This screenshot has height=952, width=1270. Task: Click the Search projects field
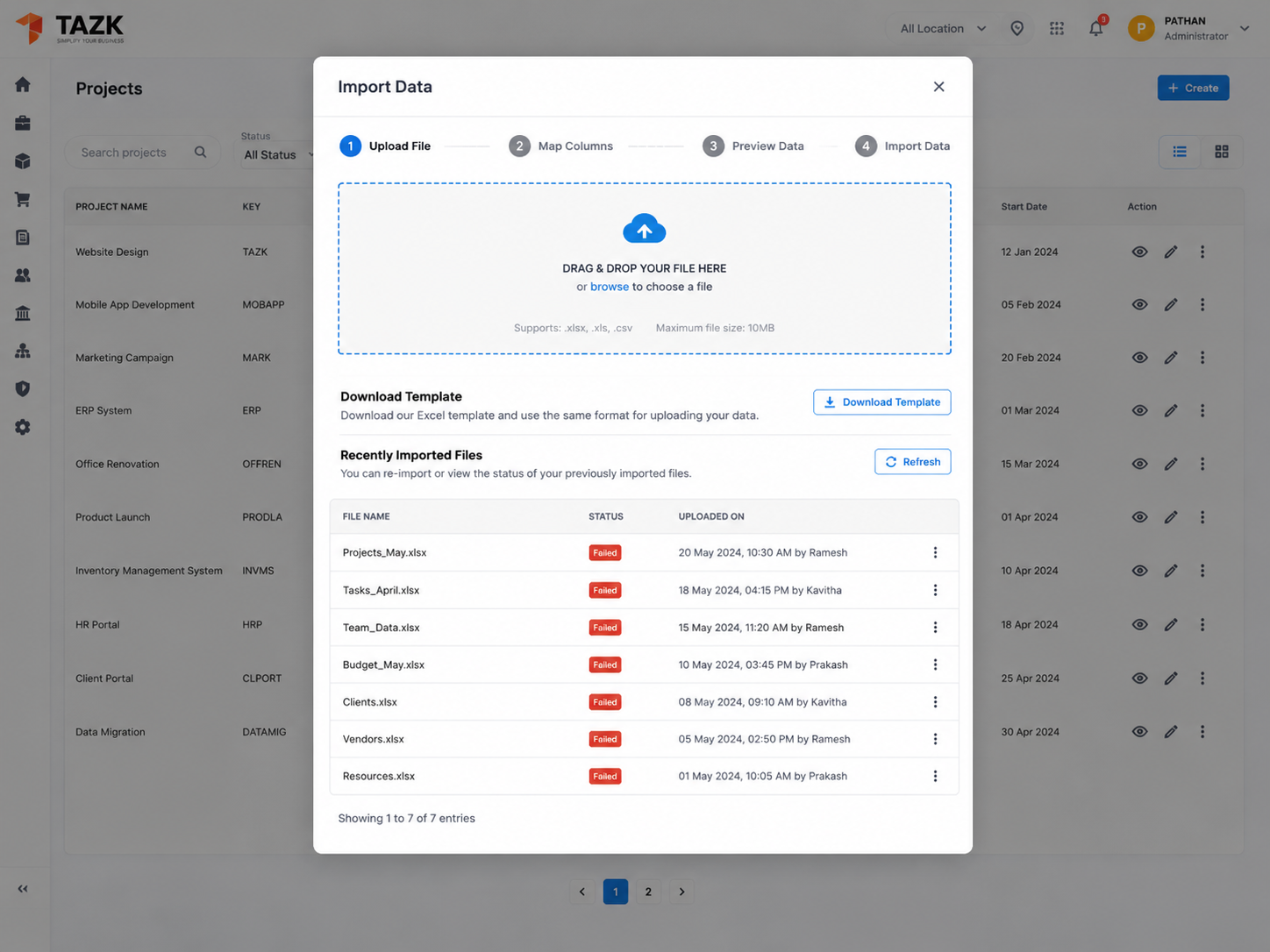(x=143, y=153)
